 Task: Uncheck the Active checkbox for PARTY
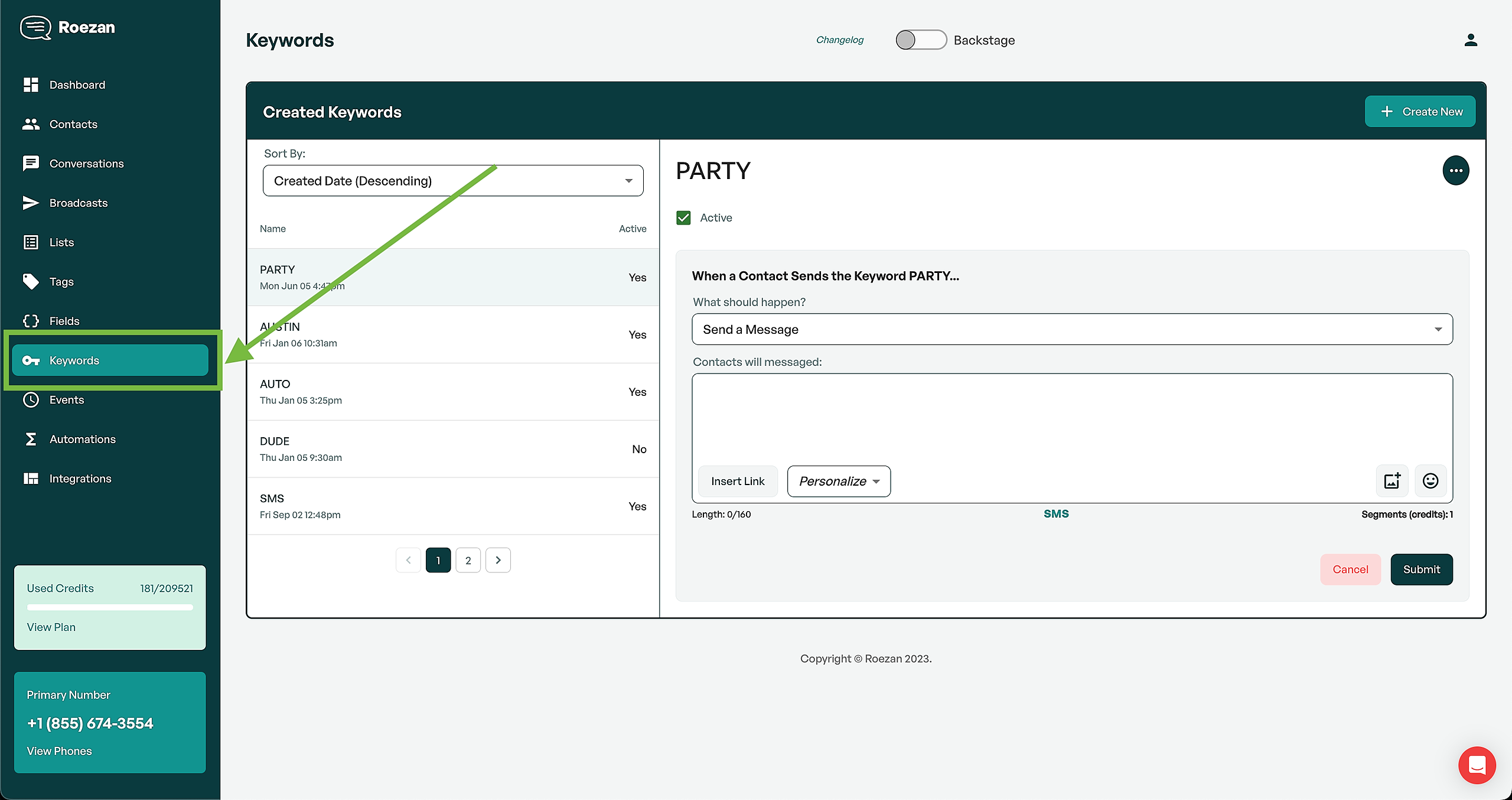(x=683, y=218)
